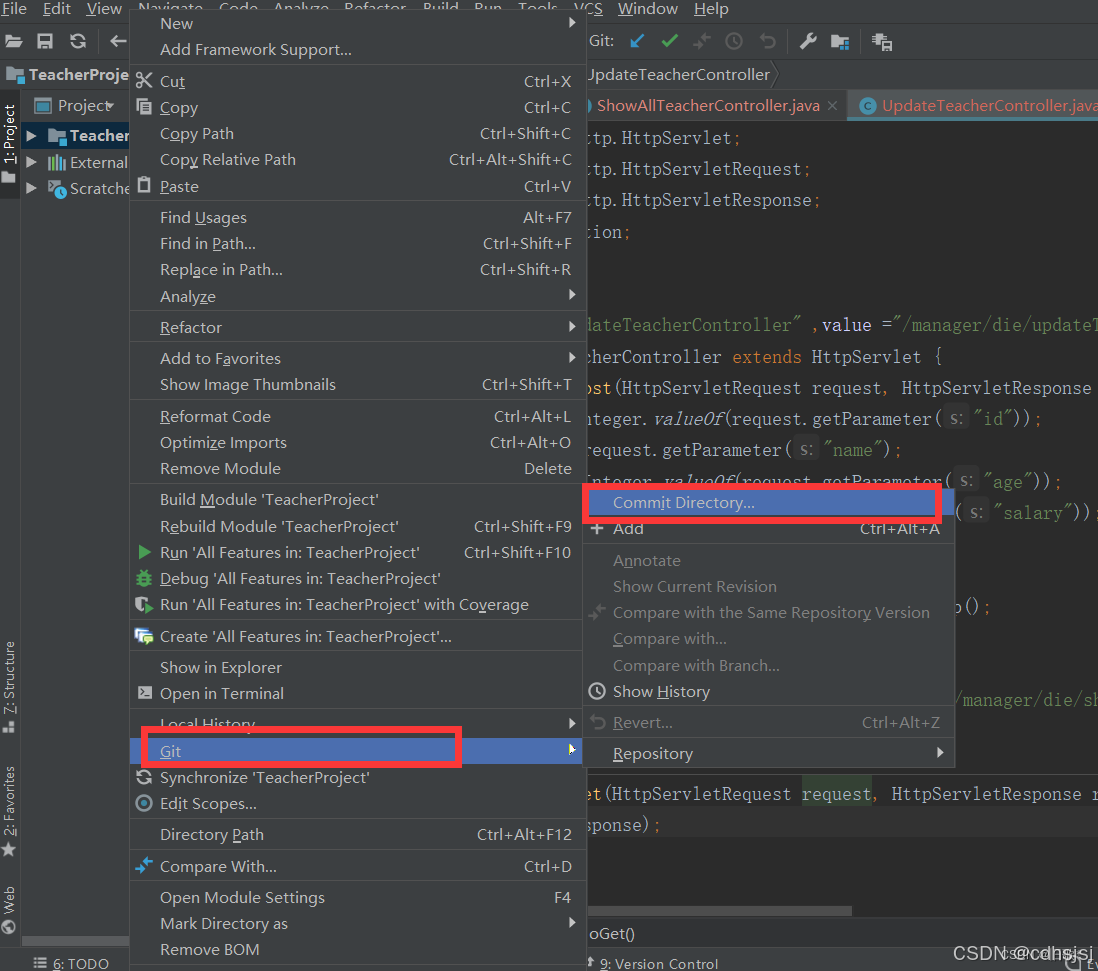The width and height of the screenshot is (1098, 971).
Task: Click the Git Commit checkmark icon
Action: point(669,41)
